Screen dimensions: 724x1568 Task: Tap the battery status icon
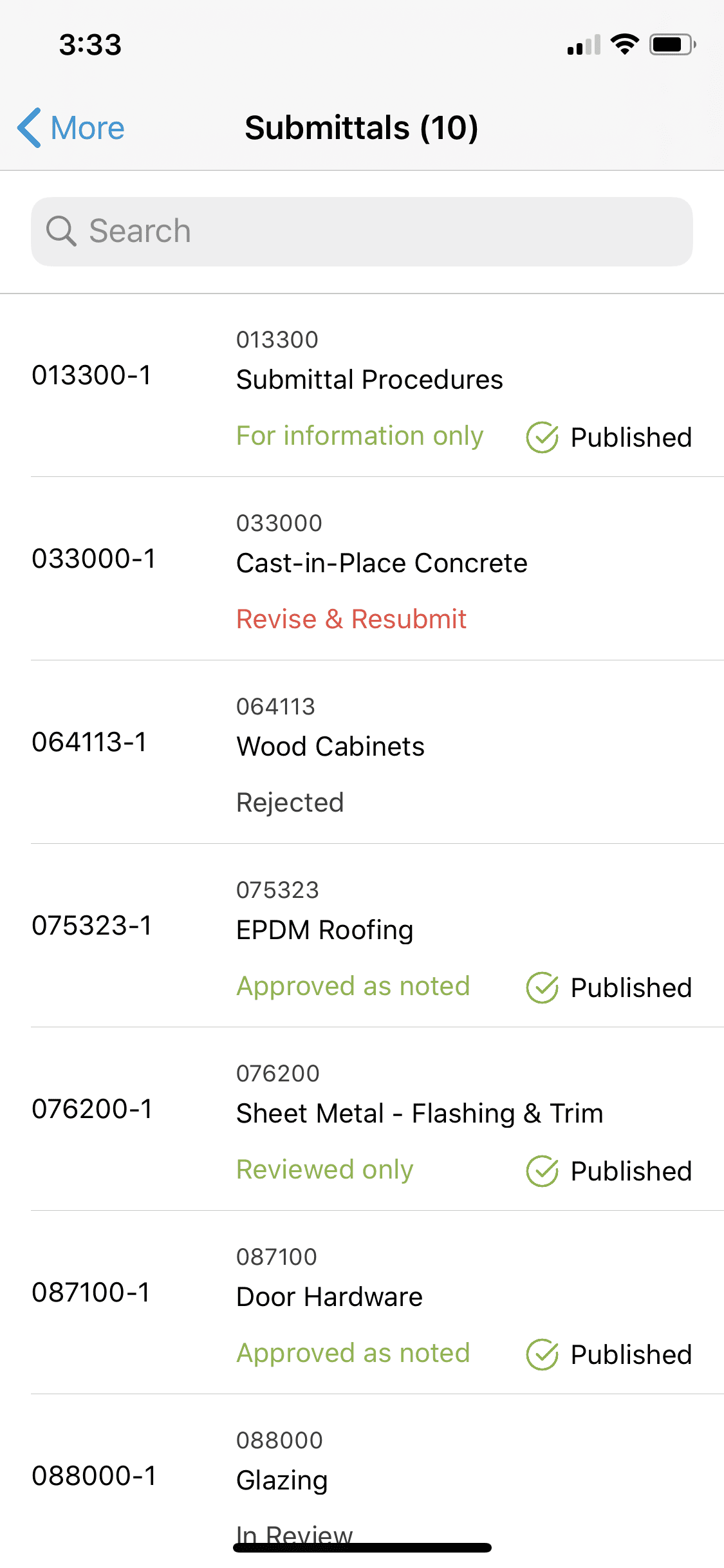672,44
